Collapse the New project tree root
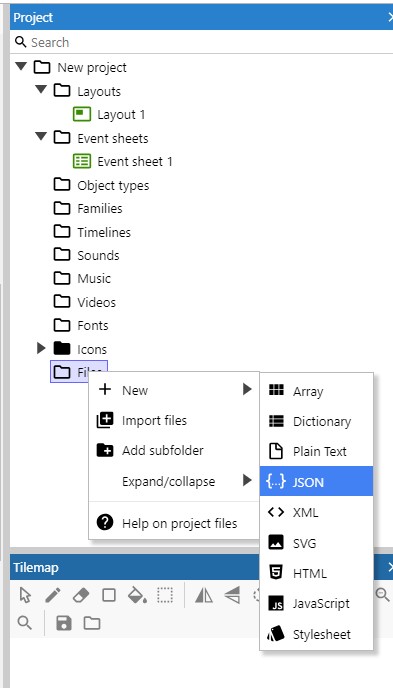Image resolution: width=393 pixels, height=688 pixels. [21, 66]
